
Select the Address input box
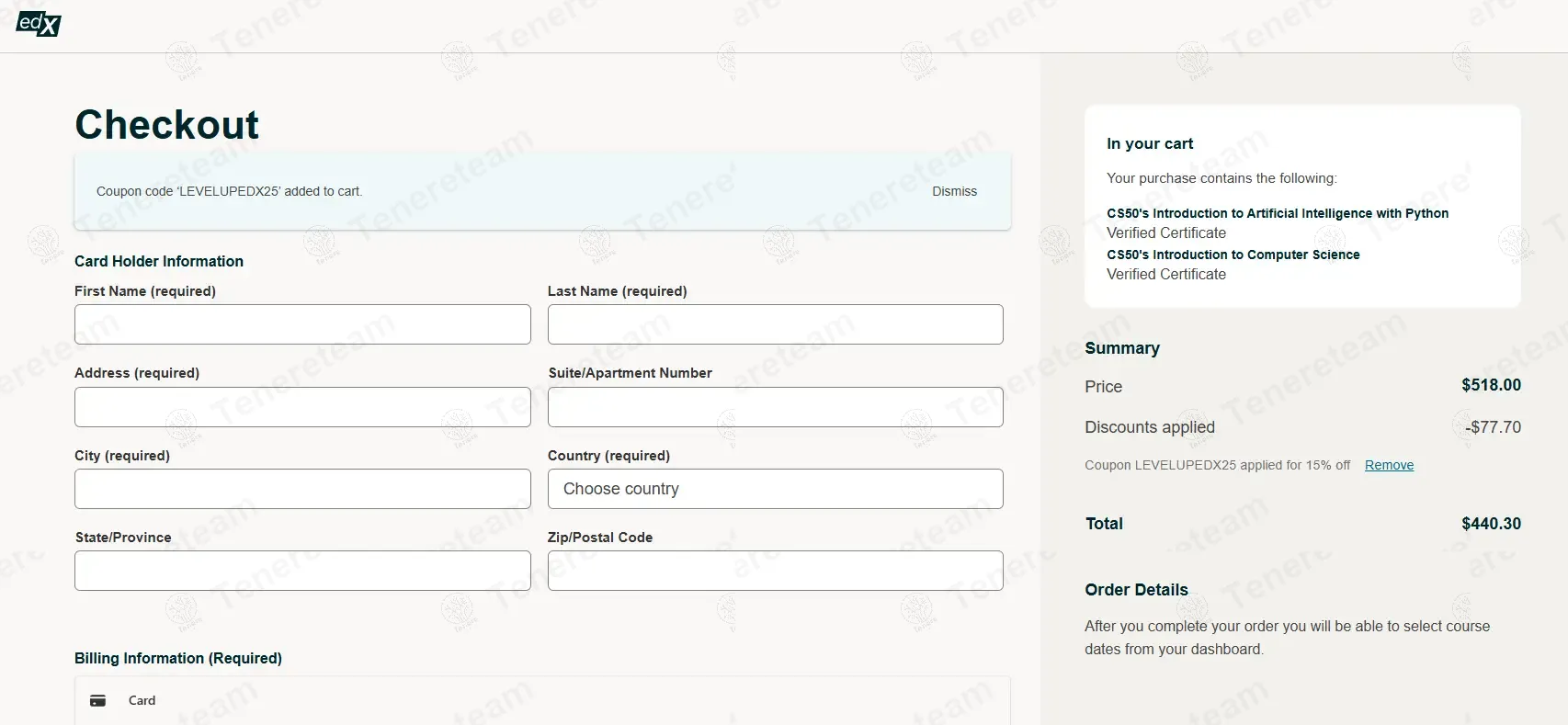[x=302, y=407]
